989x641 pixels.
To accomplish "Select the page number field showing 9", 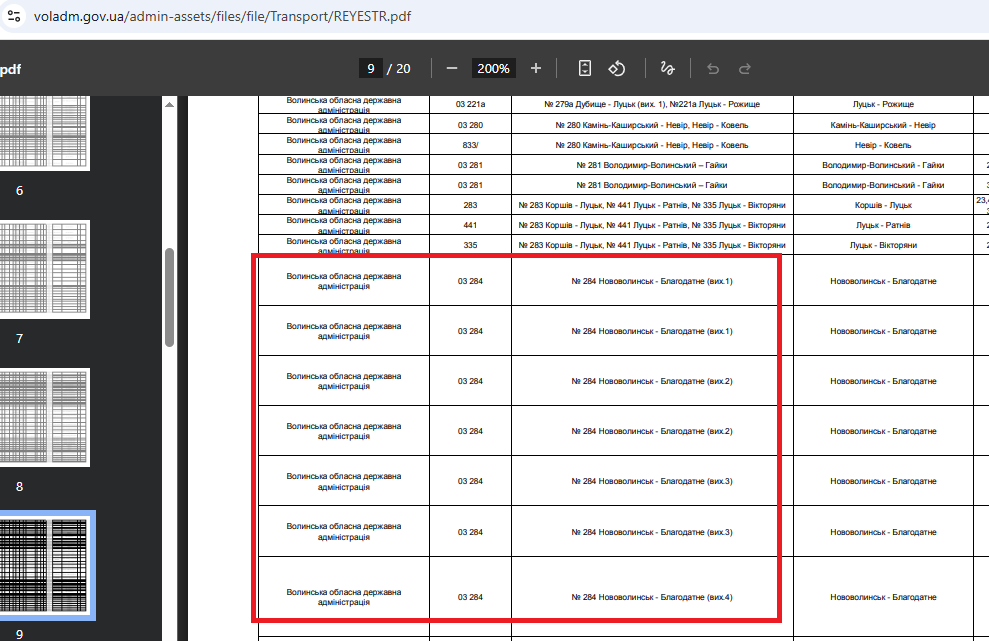I will [370, 68].
